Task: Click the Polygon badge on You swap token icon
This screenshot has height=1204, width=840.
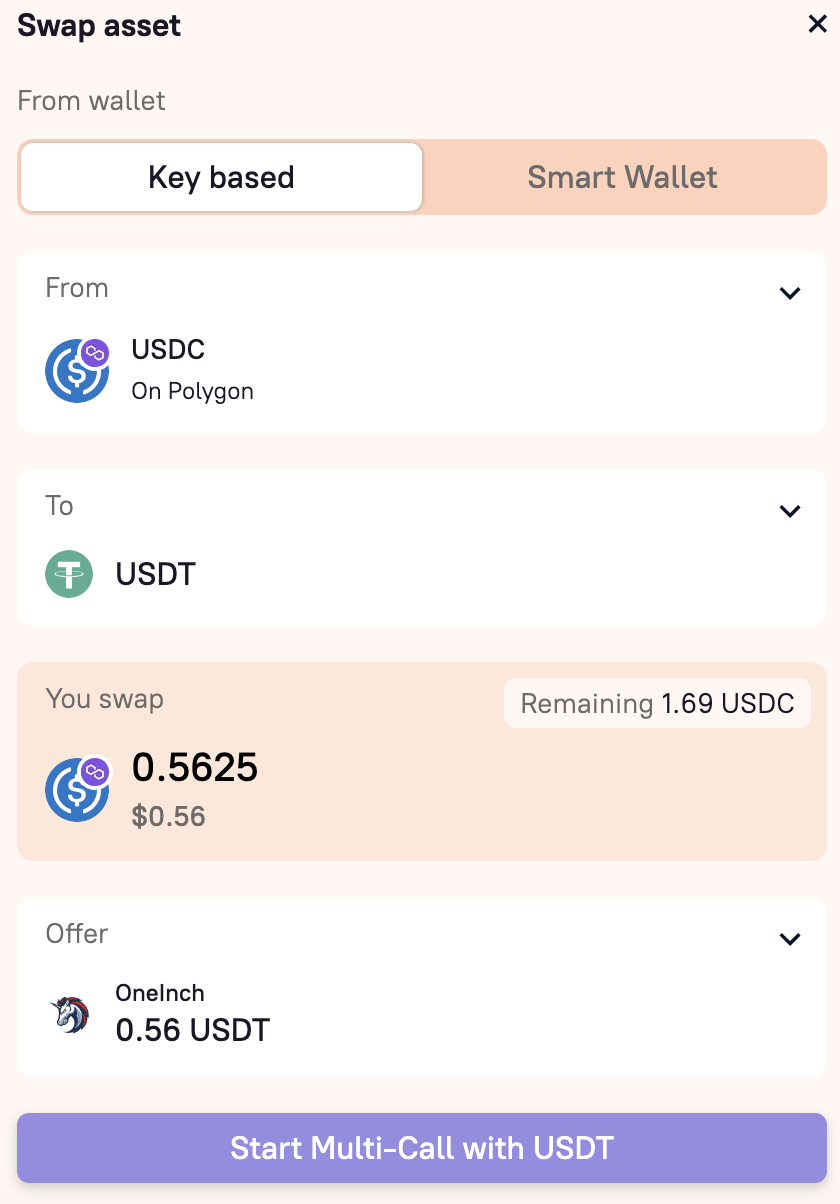Action: pos(95,771)
